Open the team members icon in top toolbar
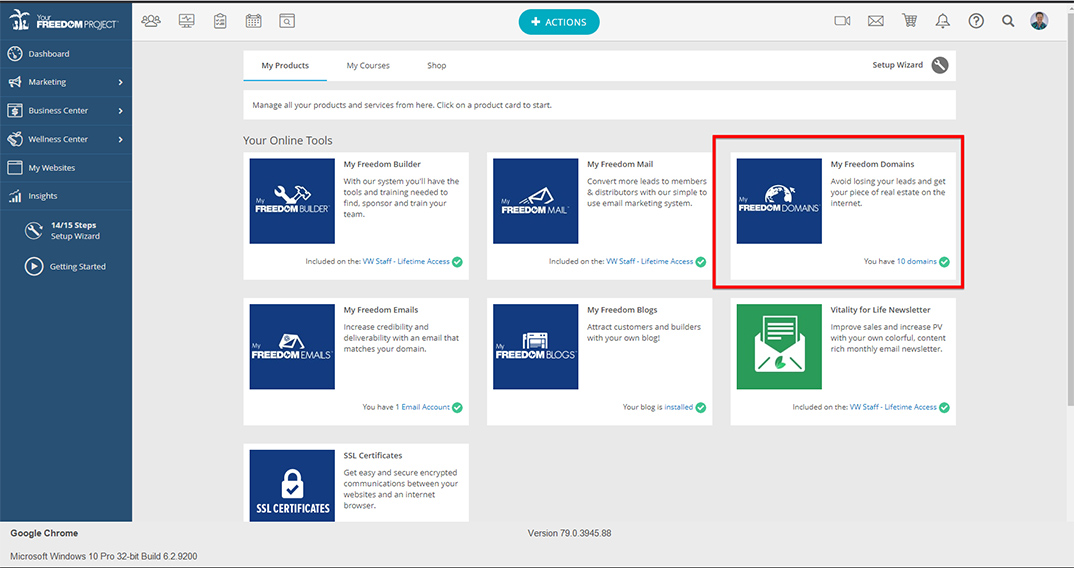 [x=151, y=21]
